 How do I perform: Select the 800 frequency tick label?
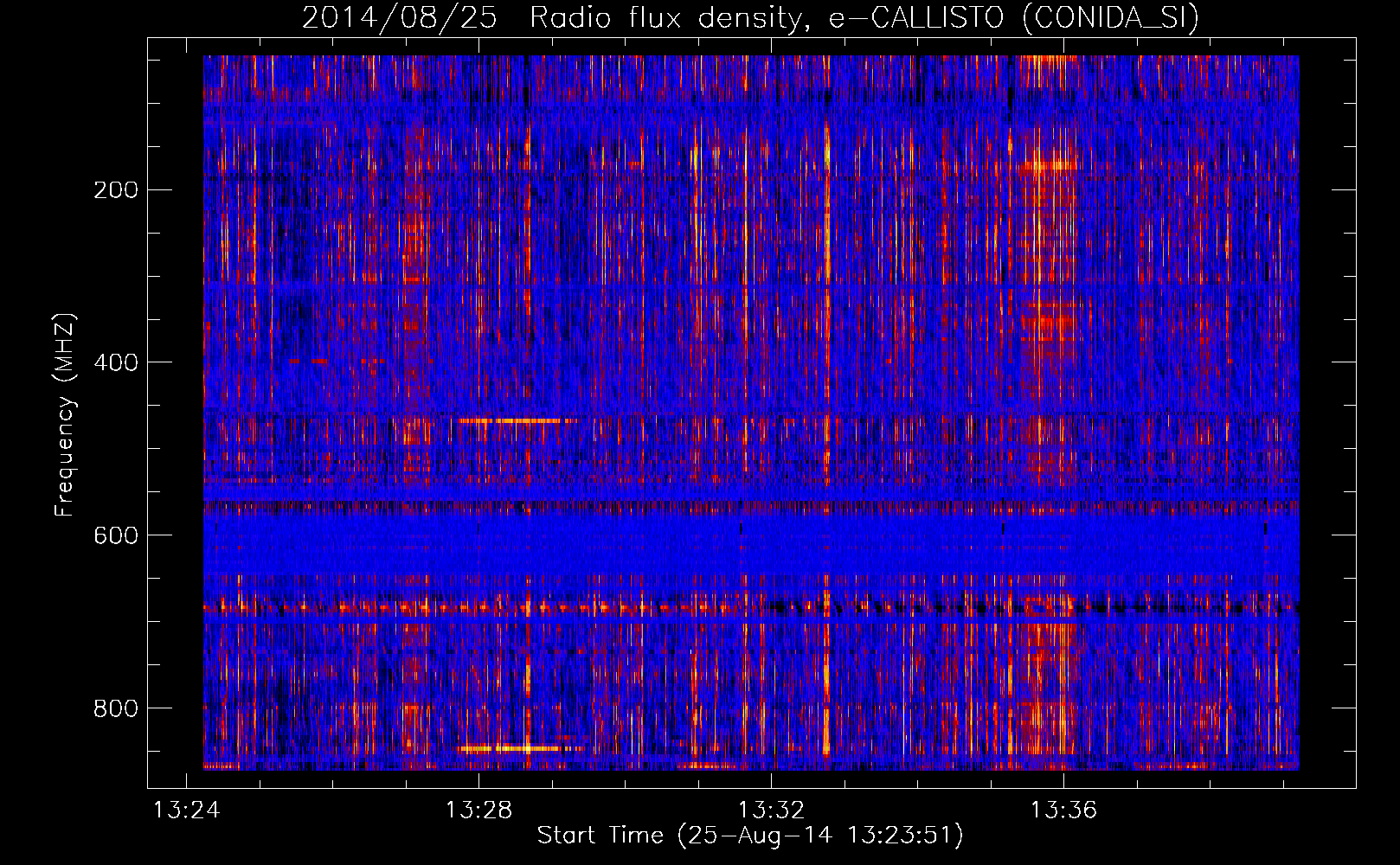point(116,708)
